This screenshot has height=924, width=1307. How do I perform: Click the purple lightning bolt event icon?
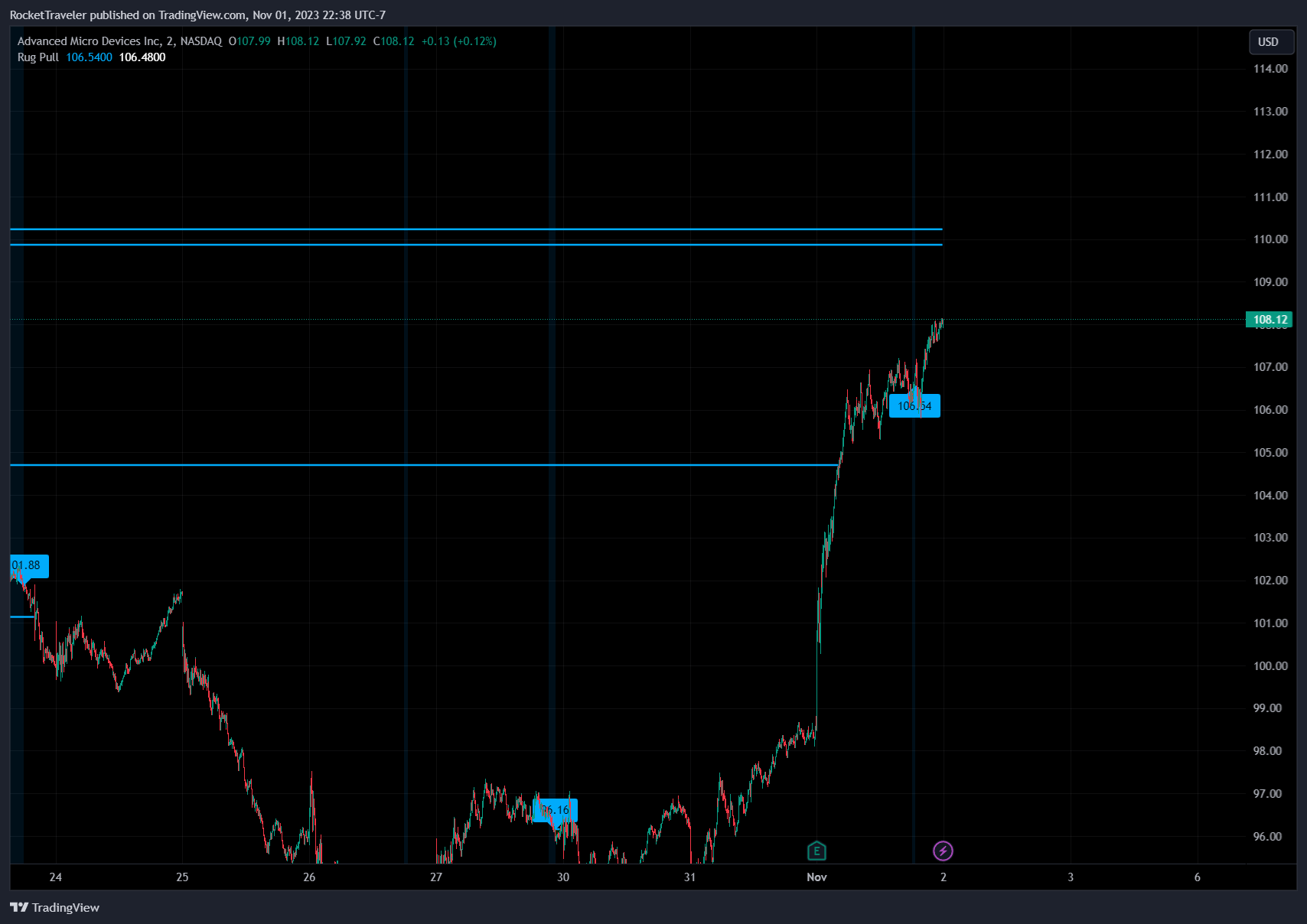point(943,851)
